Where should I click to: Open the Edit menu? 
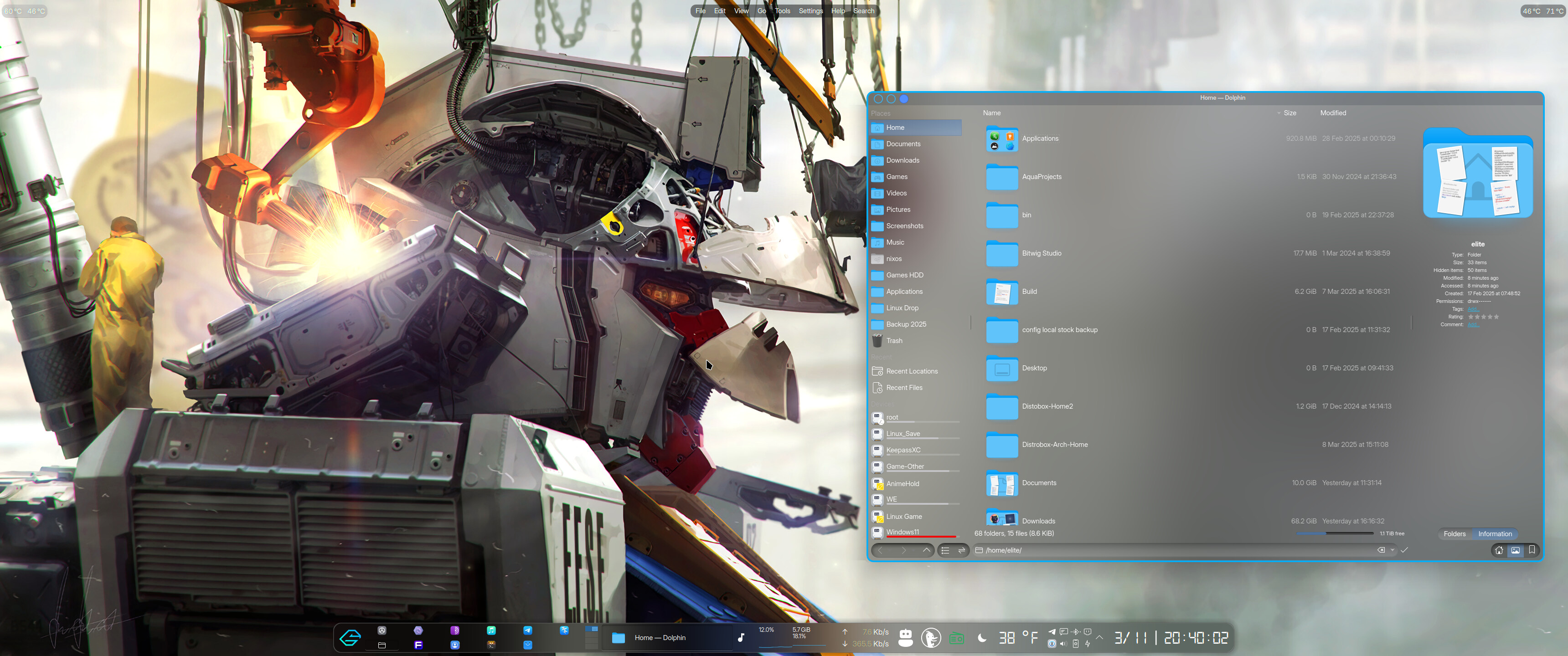(719, 11)
